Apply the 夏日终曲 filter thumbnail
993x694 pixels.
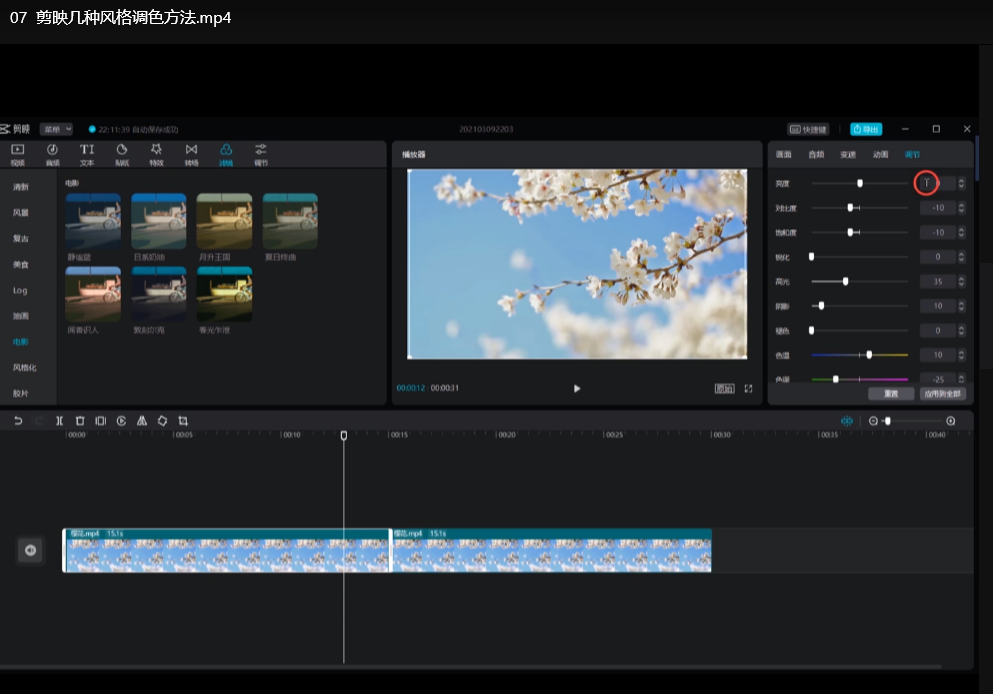pyautogui.click(x=290, y=221)
